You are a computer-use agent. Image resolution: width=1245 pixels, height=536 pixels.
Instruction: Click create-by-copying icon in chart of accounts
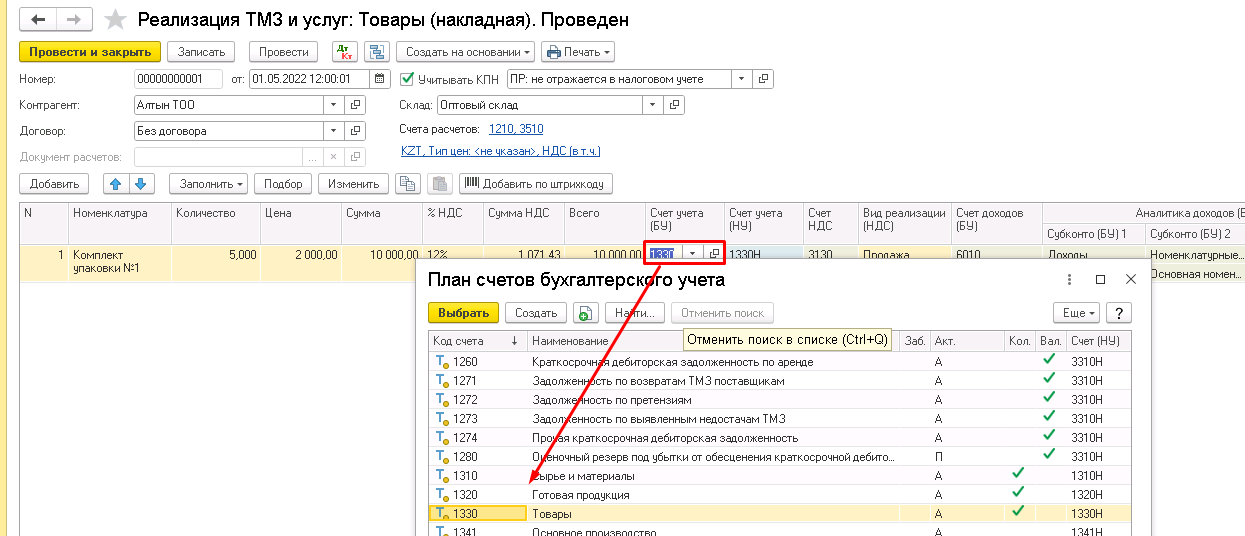coord(584,313)
